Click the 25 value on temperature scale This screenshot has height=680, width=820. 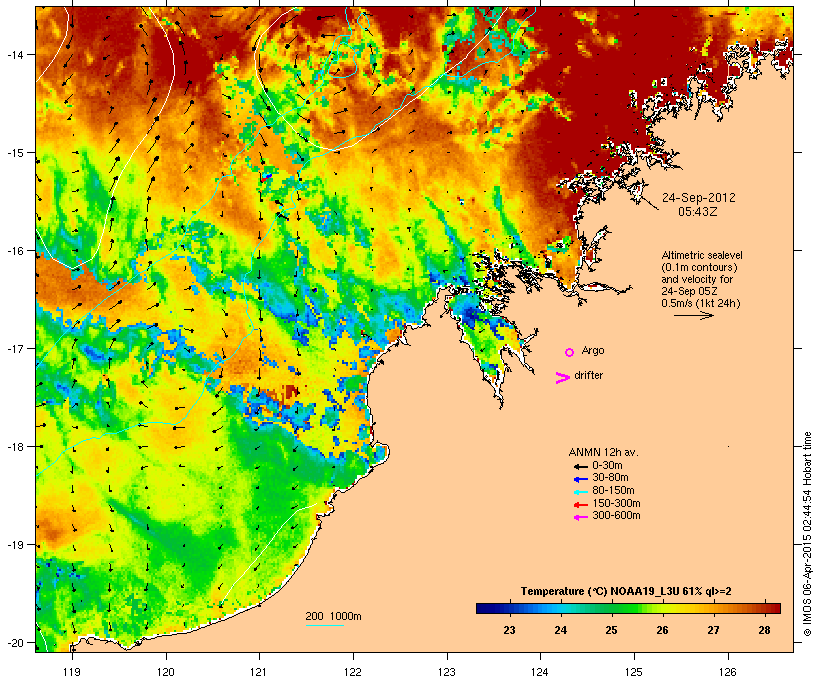coord(611,630)
